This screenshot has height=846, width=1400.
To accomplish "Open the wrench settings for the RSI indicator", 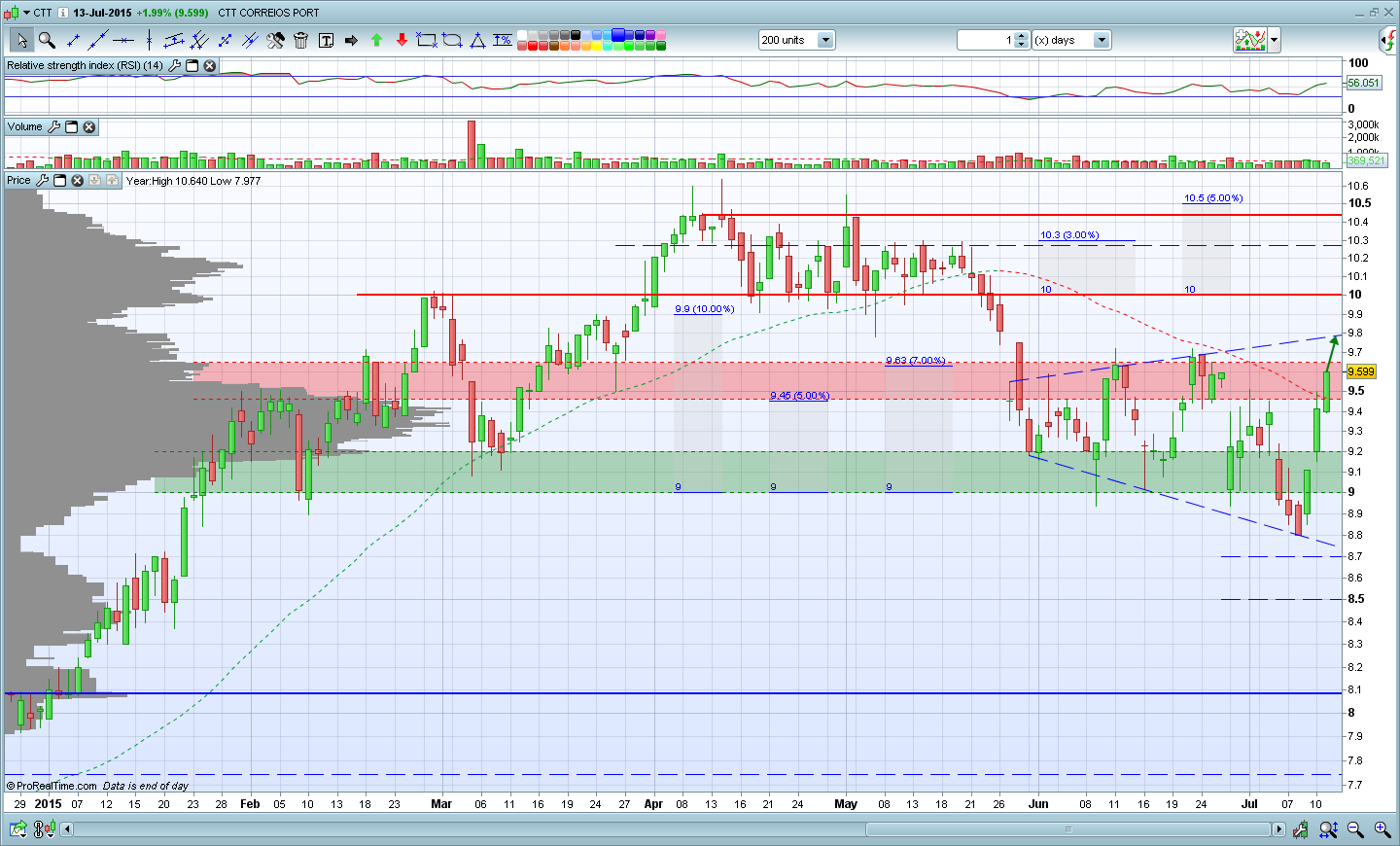I will click(x=175, y=66).
